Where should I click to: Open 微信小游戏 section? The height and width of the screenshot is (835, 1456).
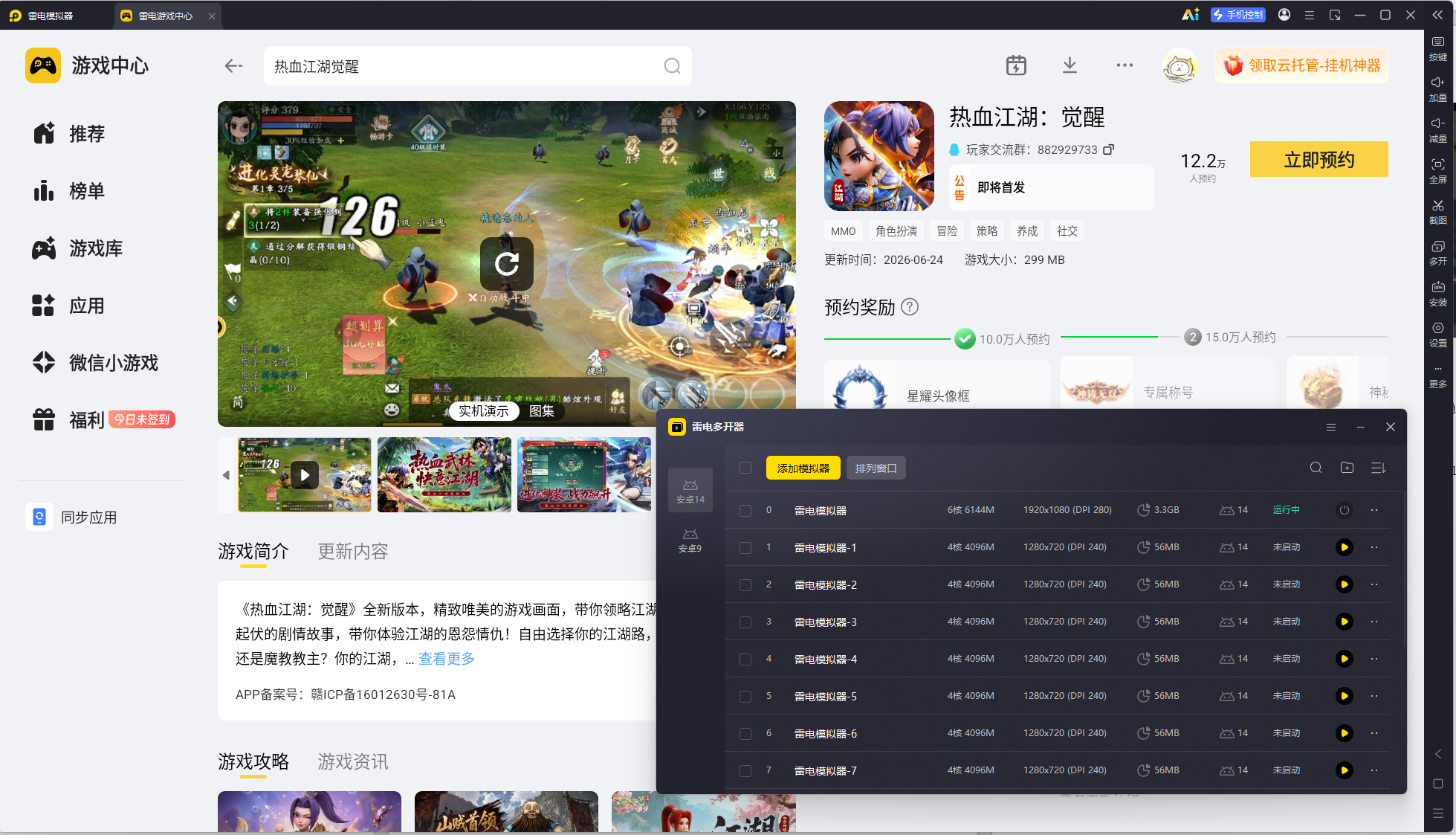tap(95, 363)
